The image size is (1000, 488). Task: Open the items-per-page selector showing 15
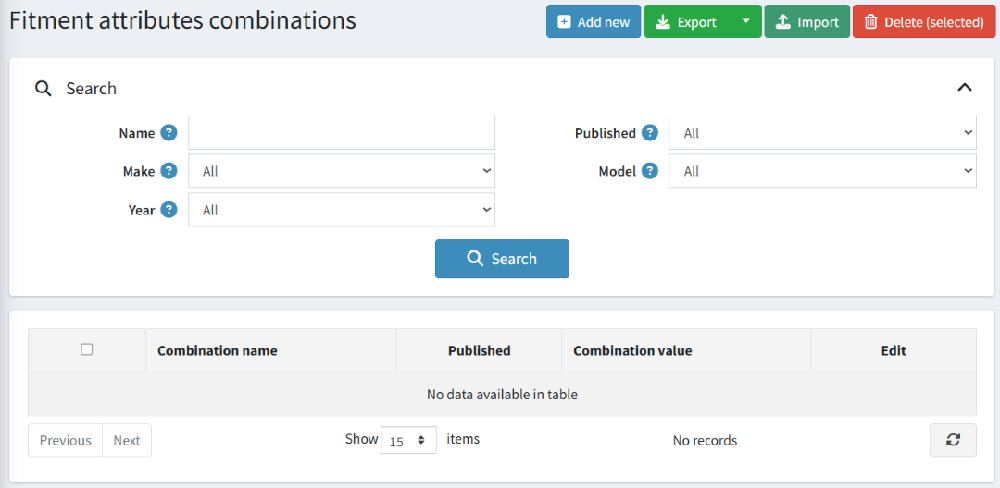[409, 440]
